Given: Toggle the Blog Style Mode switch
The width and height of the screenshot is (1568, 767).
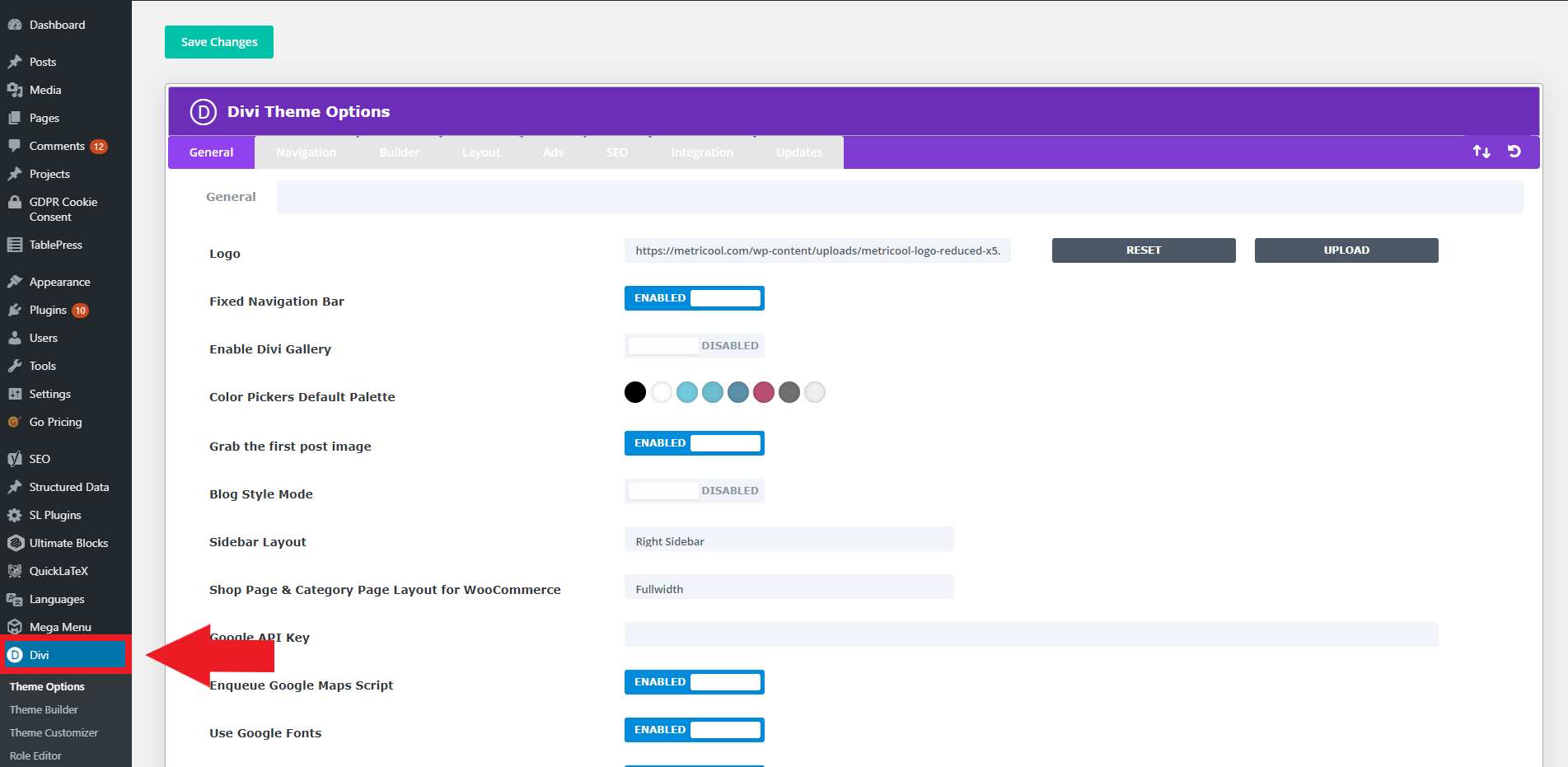Looking at the screenshot, I should click(x=695, y=491).
